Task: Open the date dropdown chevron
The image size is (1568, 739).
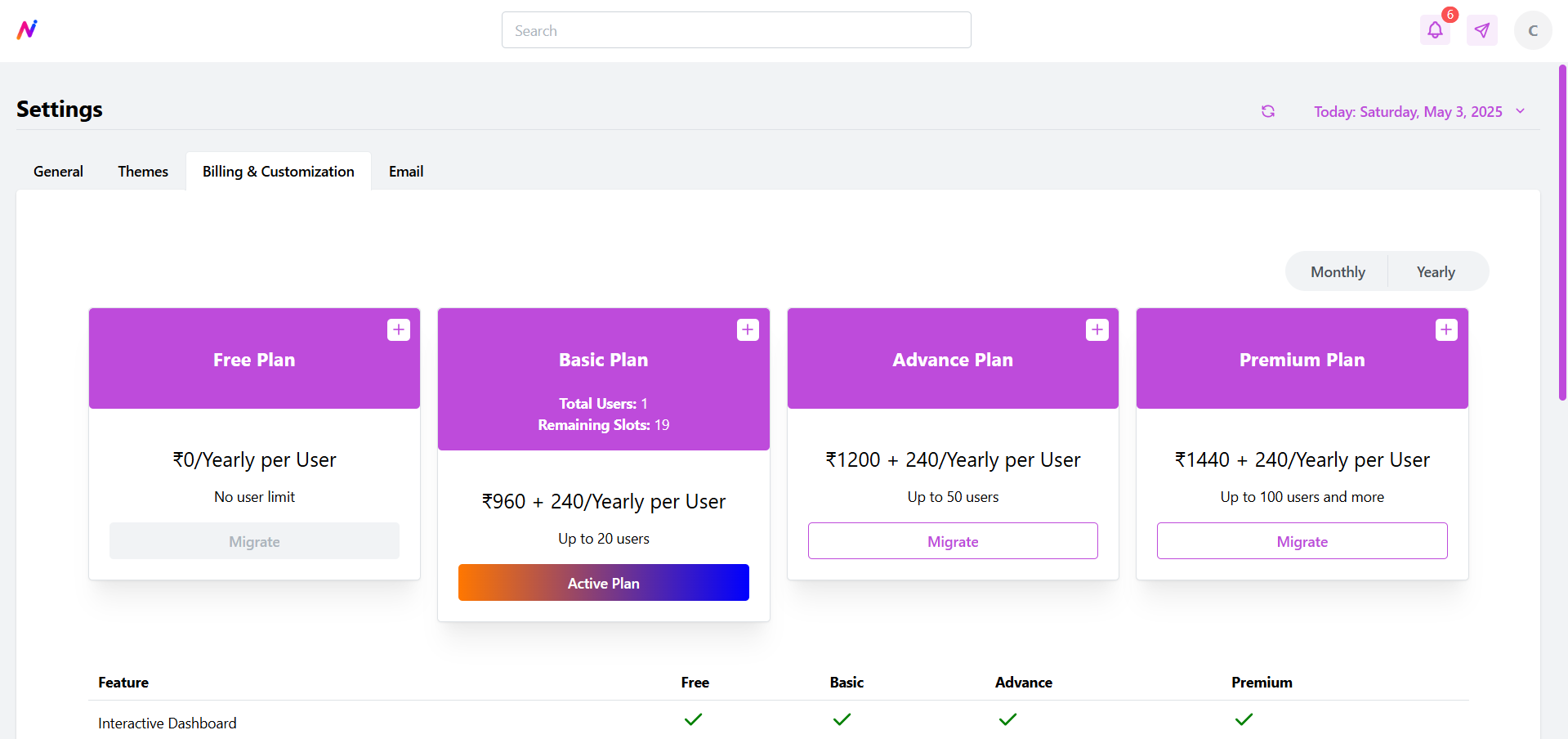Action: (x=1521, y=111)
